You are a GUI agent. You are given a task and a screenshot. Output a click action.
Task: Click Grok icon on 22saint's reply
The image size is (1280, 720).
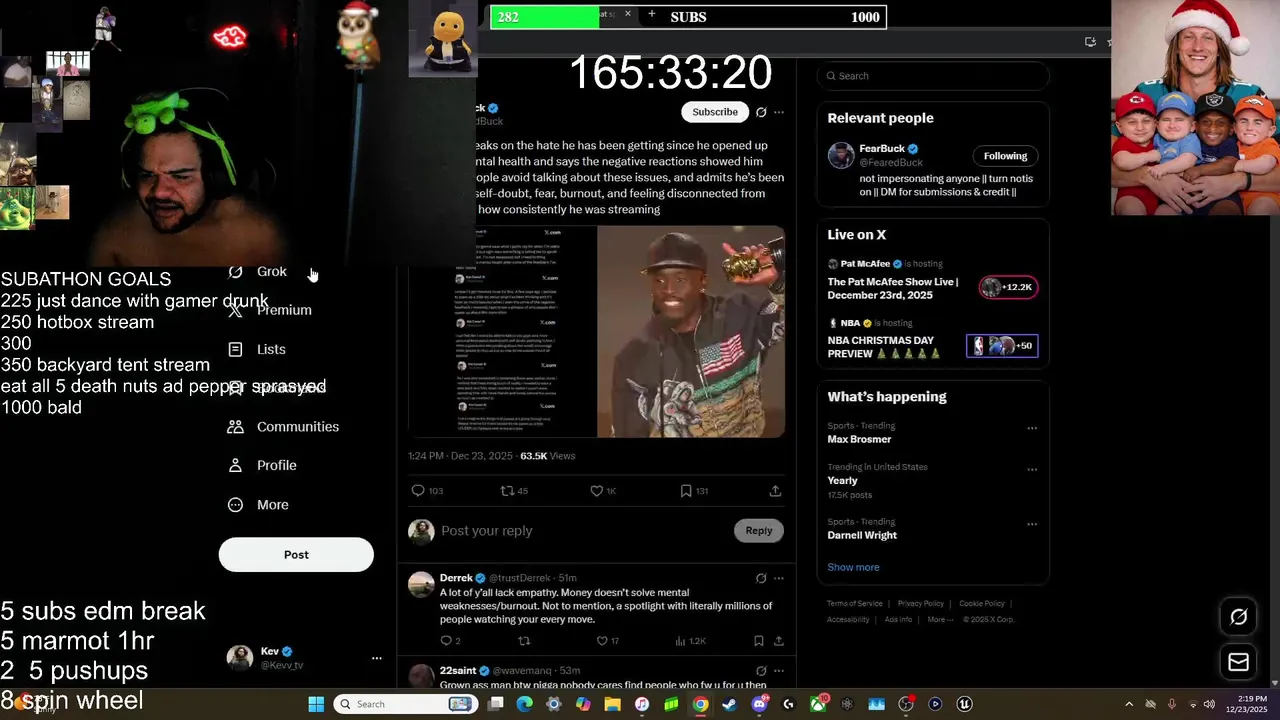pyautogui.click(x=761, y=670)
